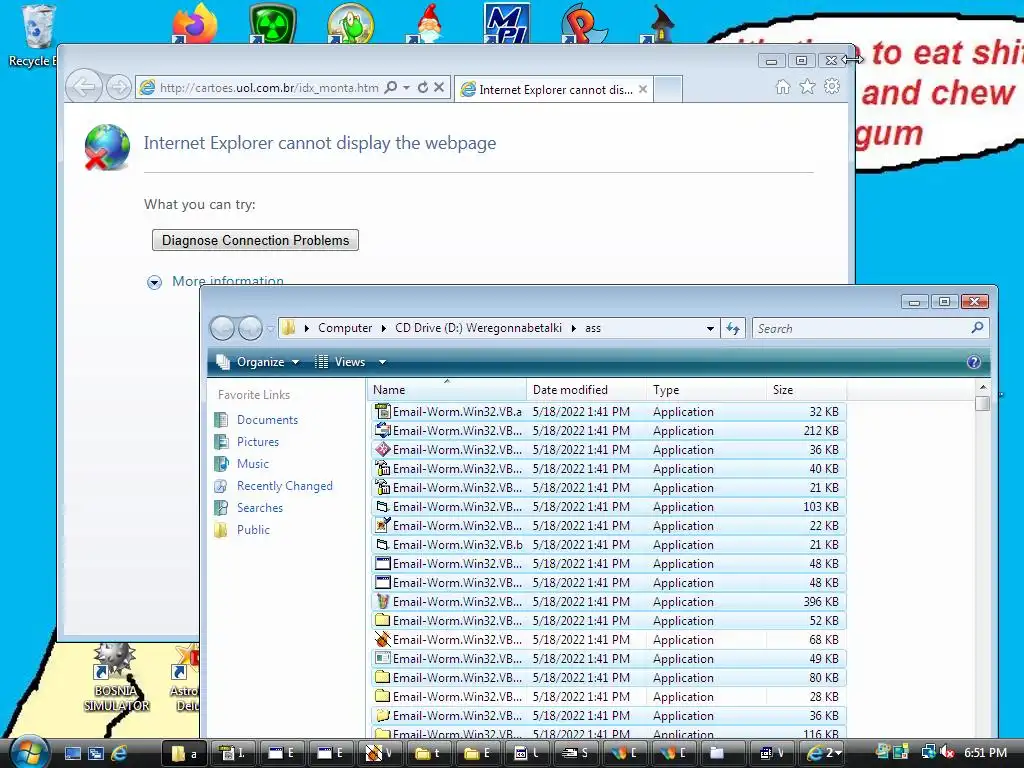Expand the IE address bar autocomplete dropdown
The image size is (1024, 768).
pyautogui.click(x=406, y=88)
